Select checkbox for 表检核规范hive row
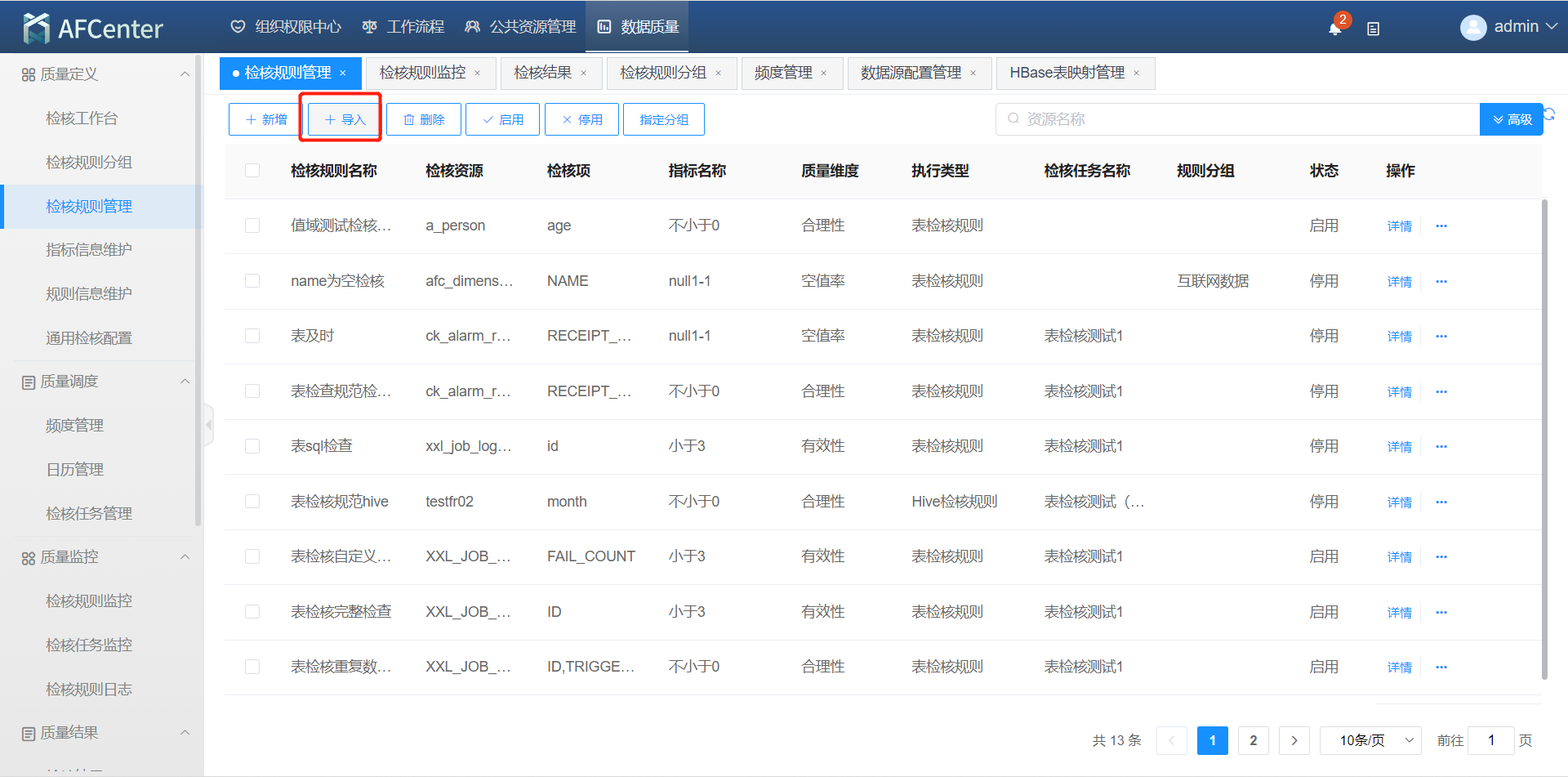 (x=252, y=502)
